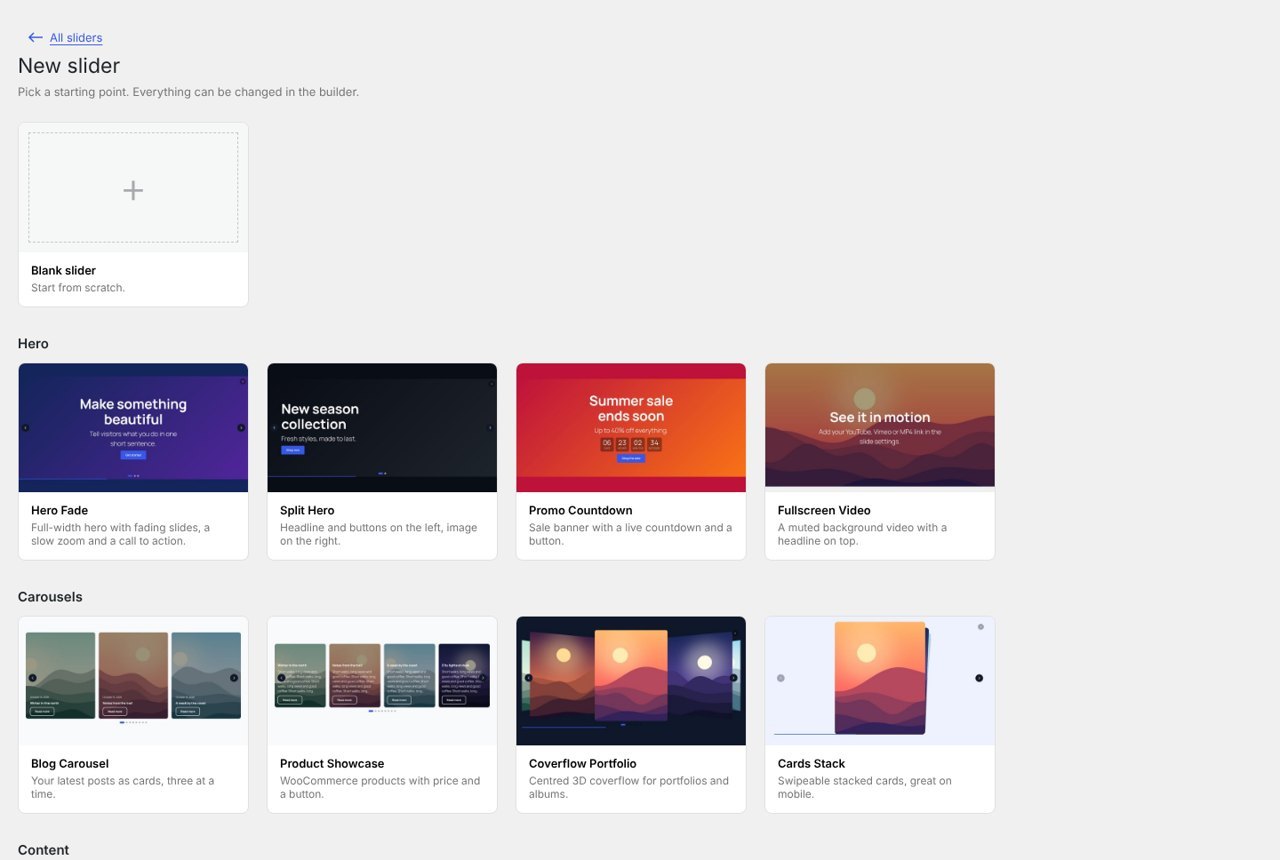Choose the Promo Countdown template thumbnail
Image resolution: width=1280 pixels, height=860 pixels.
pyautogui.click(x=631, y=427)
